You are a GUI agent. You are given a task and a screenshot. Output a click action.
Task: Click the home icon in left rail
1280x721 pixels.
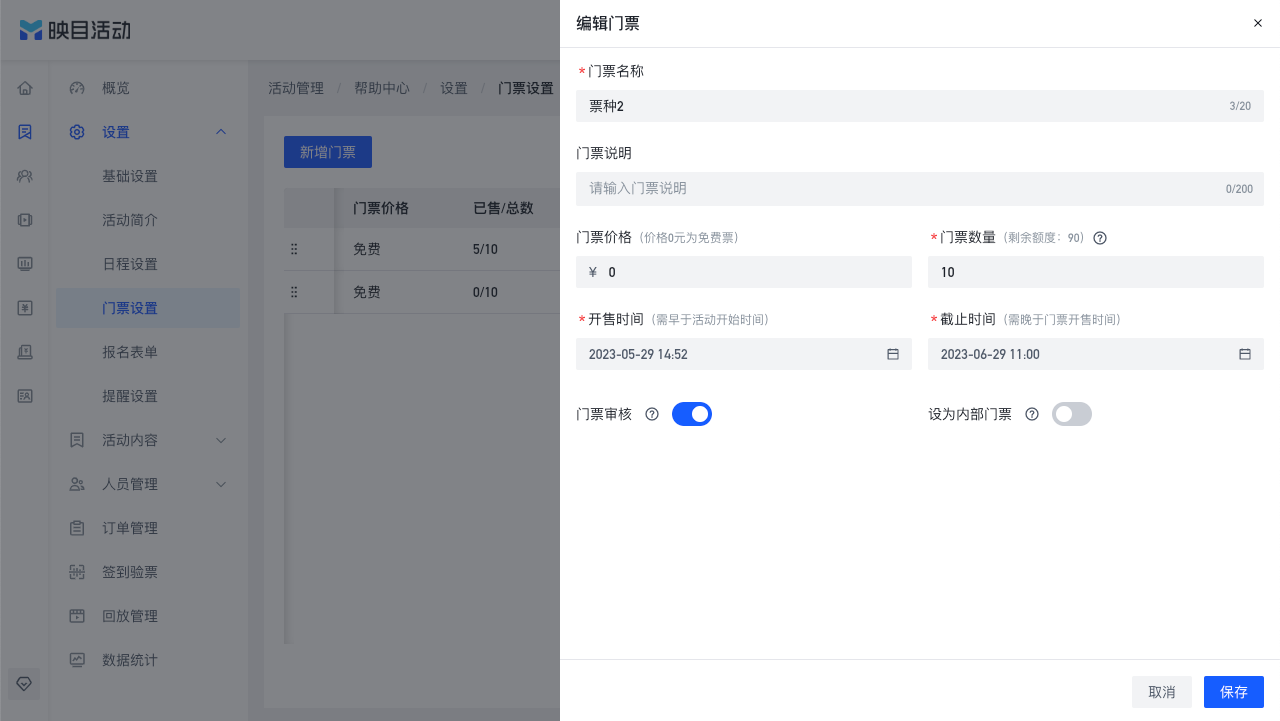click(25, 88)
